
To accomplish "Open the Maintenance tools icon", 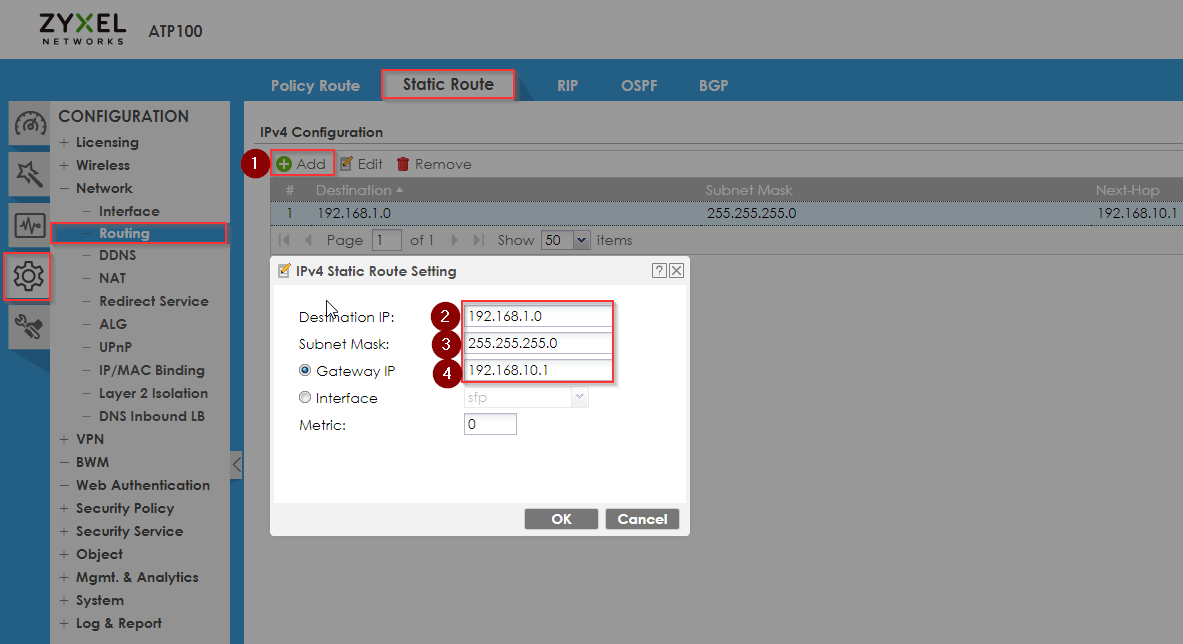I will 29,327.
